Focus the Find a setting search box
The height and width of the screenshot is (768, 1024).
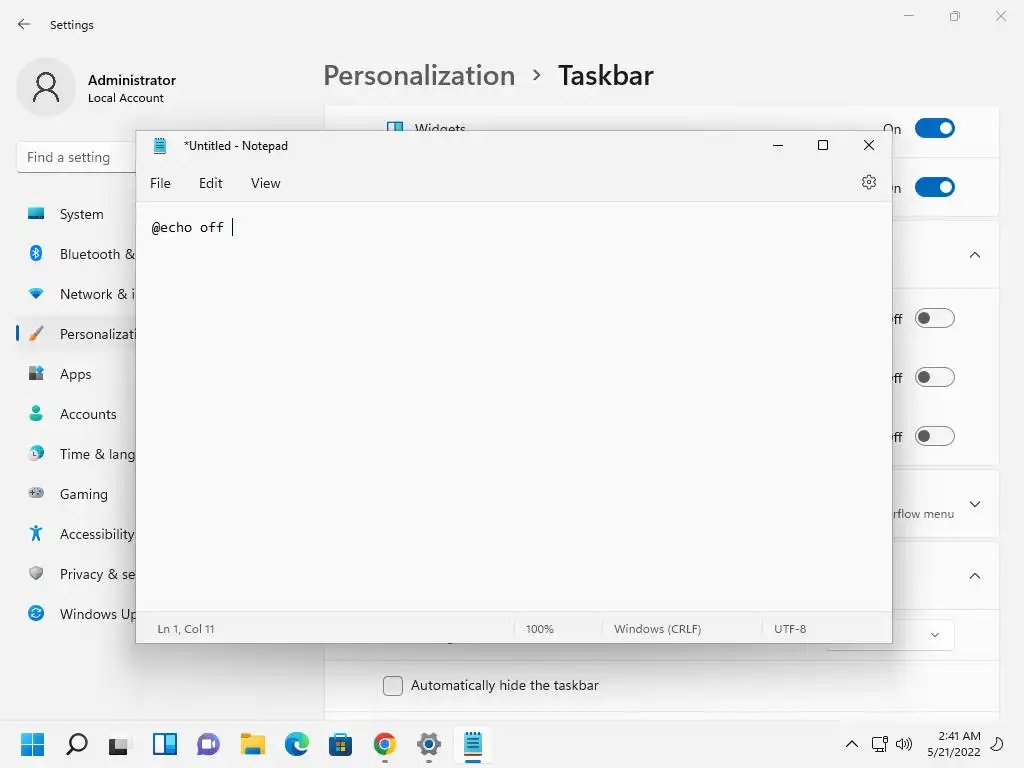76,157
